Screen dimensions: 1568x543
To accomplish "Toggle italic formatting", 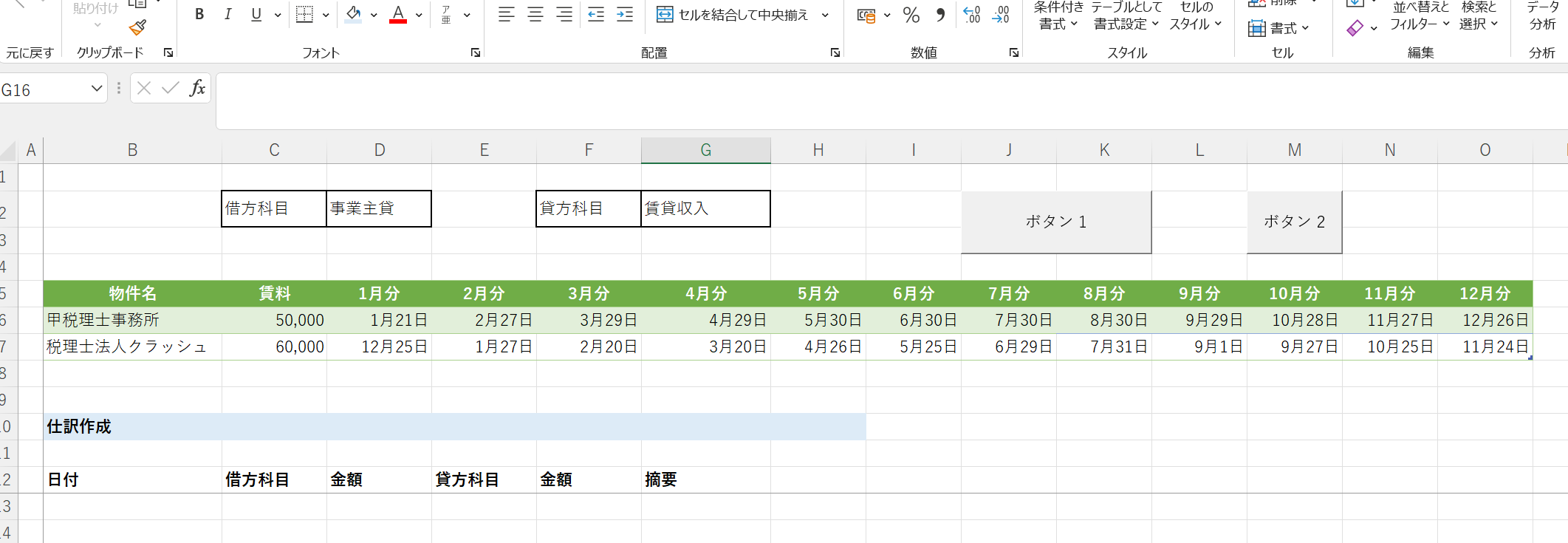I will click(x=227, y=15).
